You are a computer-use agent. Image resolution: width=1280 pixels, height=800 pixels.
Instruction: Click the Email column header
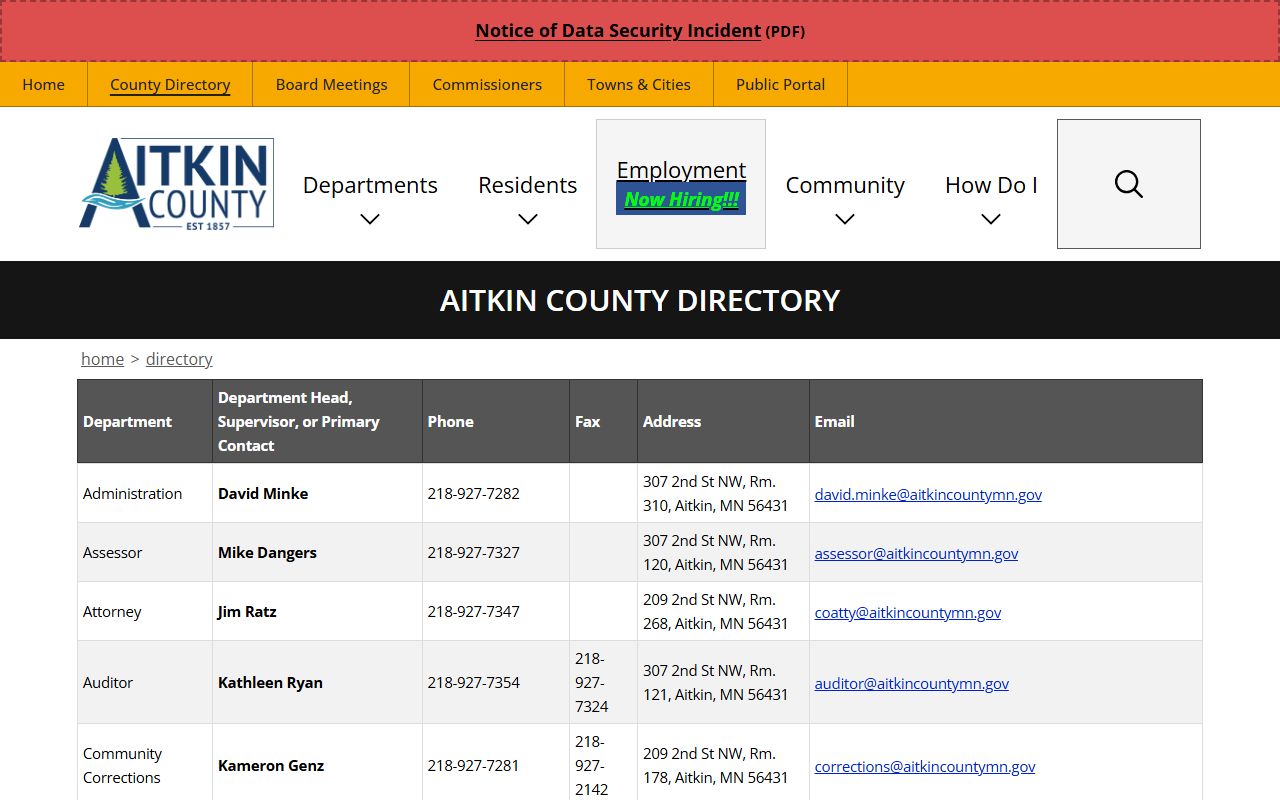pos(1005,421)
